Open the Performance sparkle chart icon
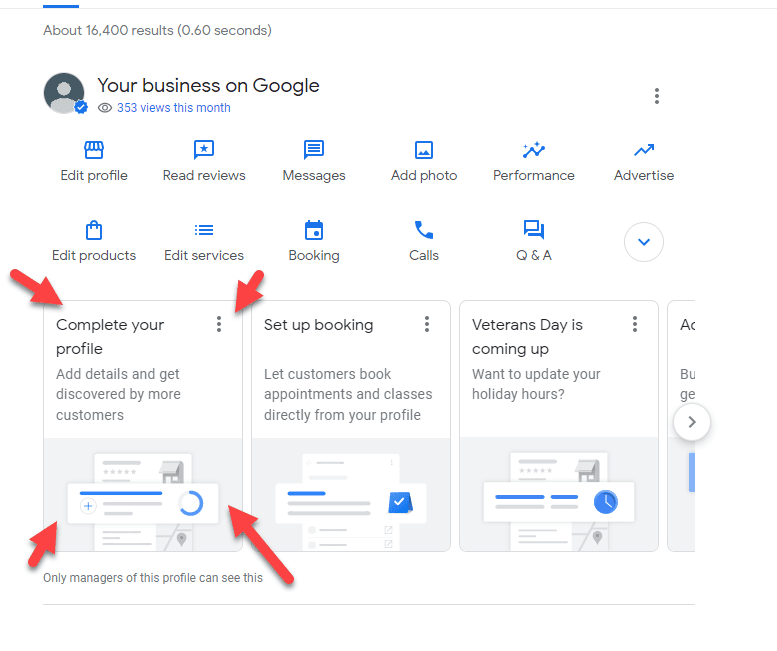This screenshot has height=651, width=777. point(534,150)
